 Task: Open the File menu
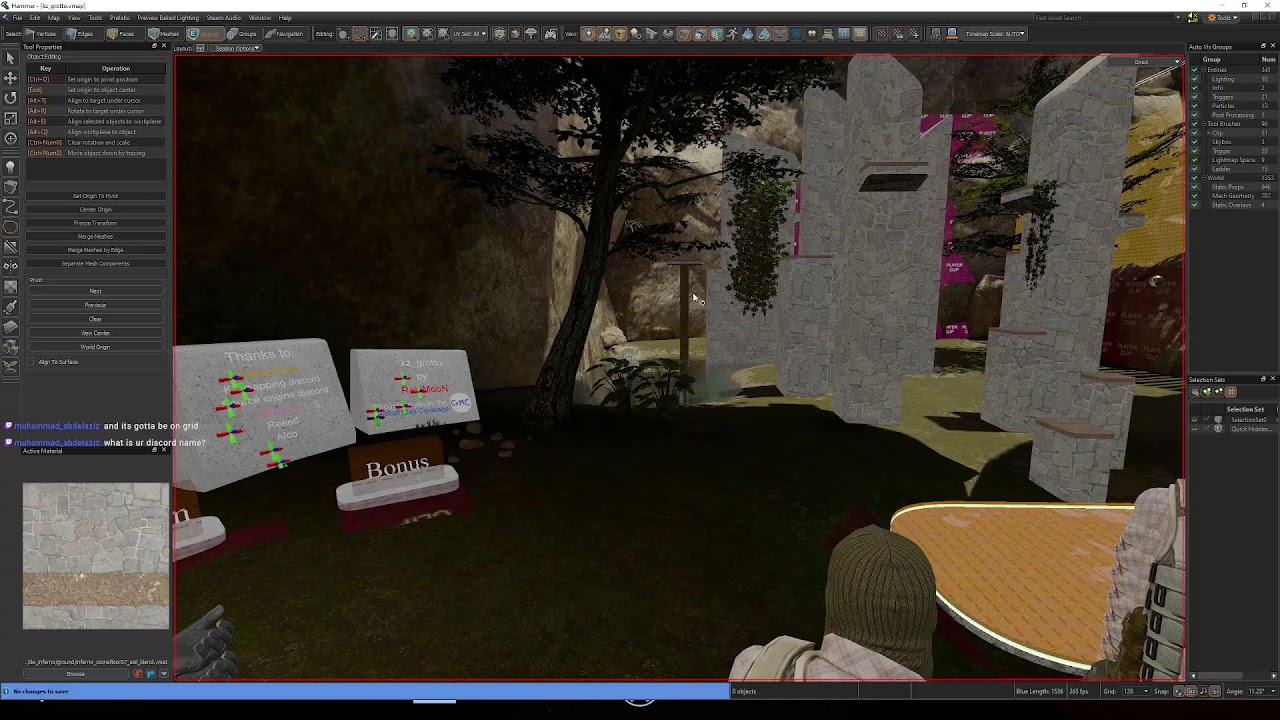(x=18, y=18)
